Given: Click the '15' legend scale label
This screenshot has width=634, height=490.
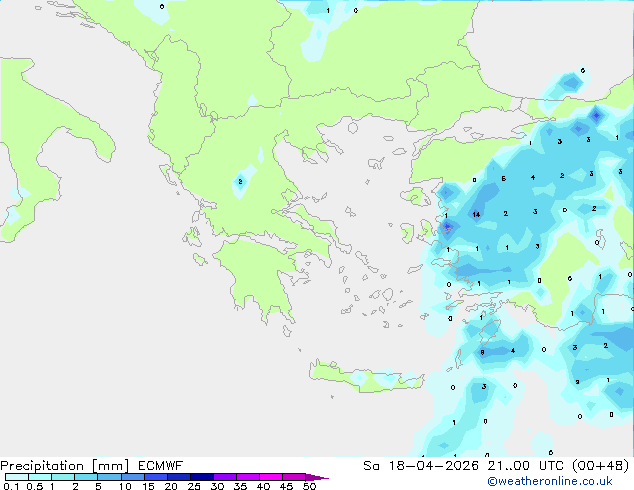Looking at the screenshot, I should pos(148,486).
